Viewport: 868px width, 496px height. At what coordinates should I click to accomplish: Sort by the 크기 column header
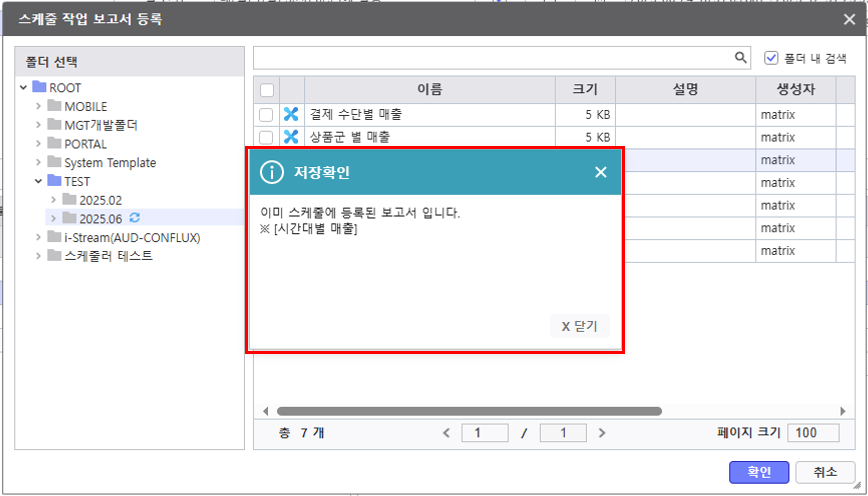tap(585, 90)
